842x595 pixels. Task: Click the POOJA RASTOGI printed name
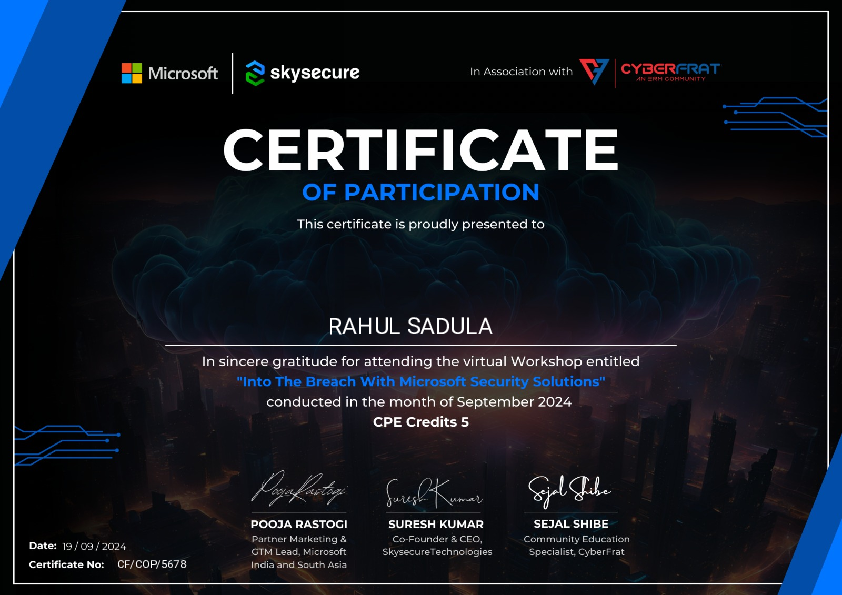(x=298, y=524)
